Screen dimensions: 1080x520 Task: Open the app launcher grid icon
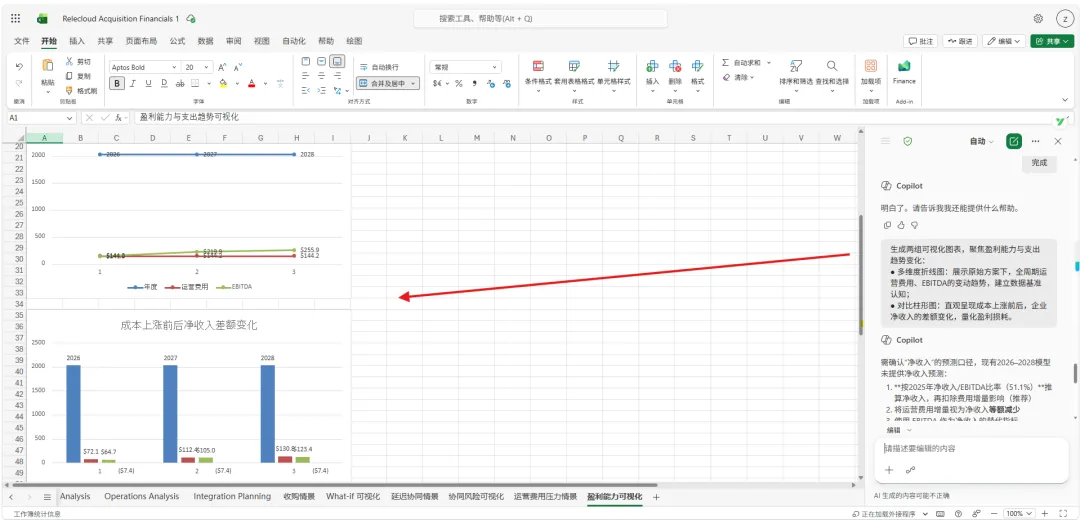(x=15, y=19)
